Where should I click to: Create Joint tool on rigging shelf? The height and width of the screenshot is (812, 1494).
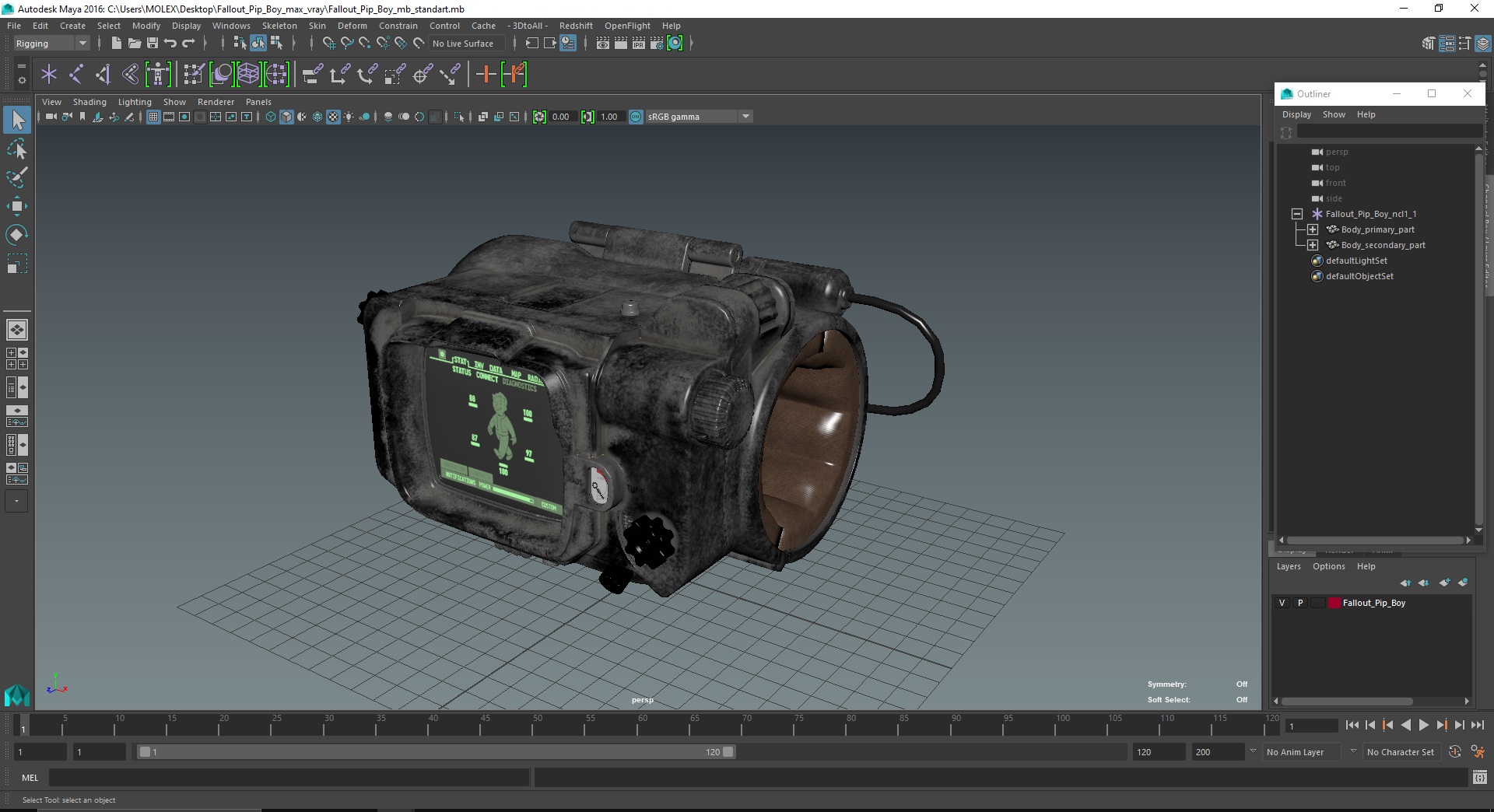[76, 75]
